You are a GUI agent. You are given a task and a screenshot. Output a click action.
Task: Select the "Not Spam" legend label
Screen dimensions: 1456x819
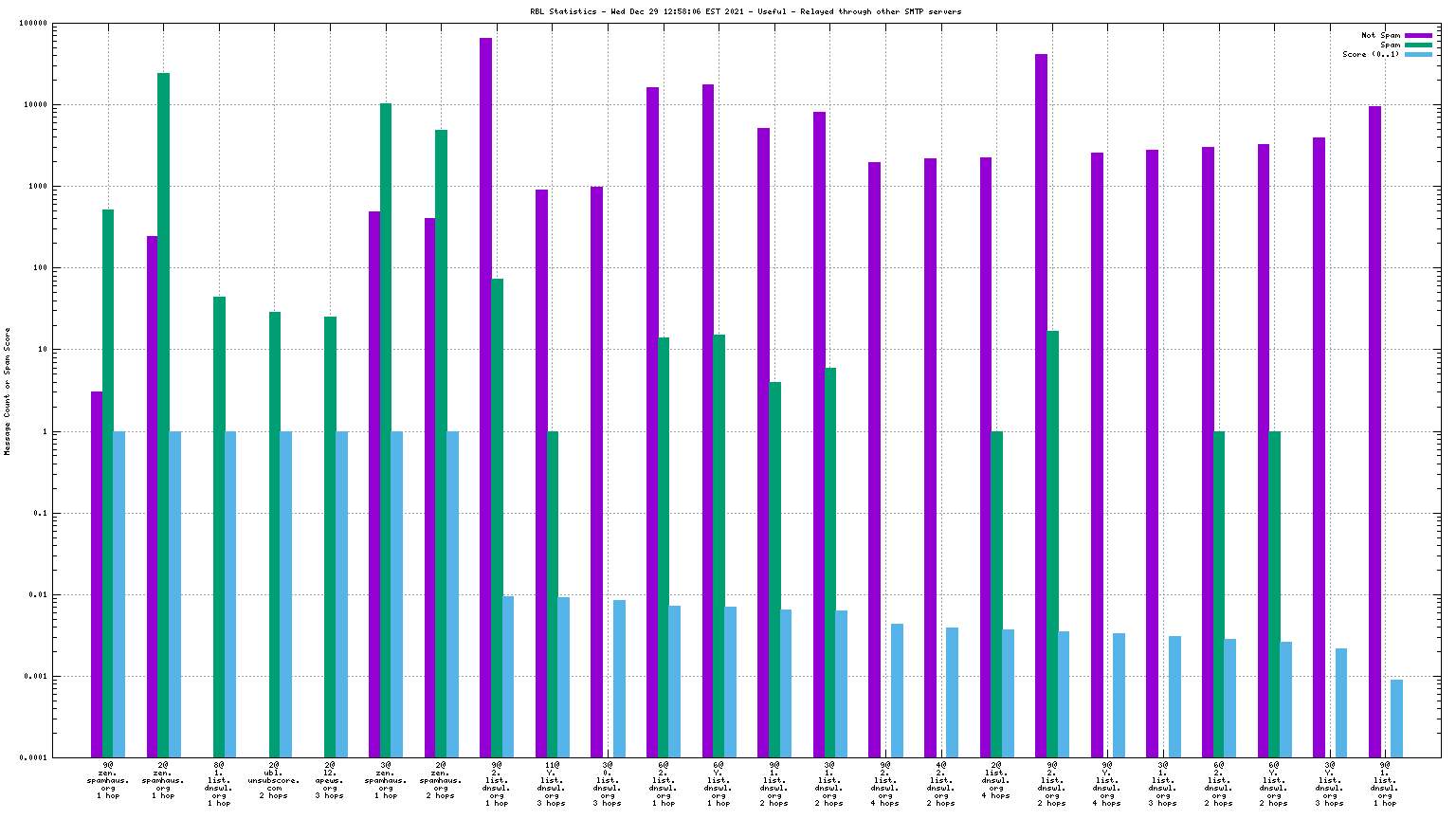pos(1380,35)
